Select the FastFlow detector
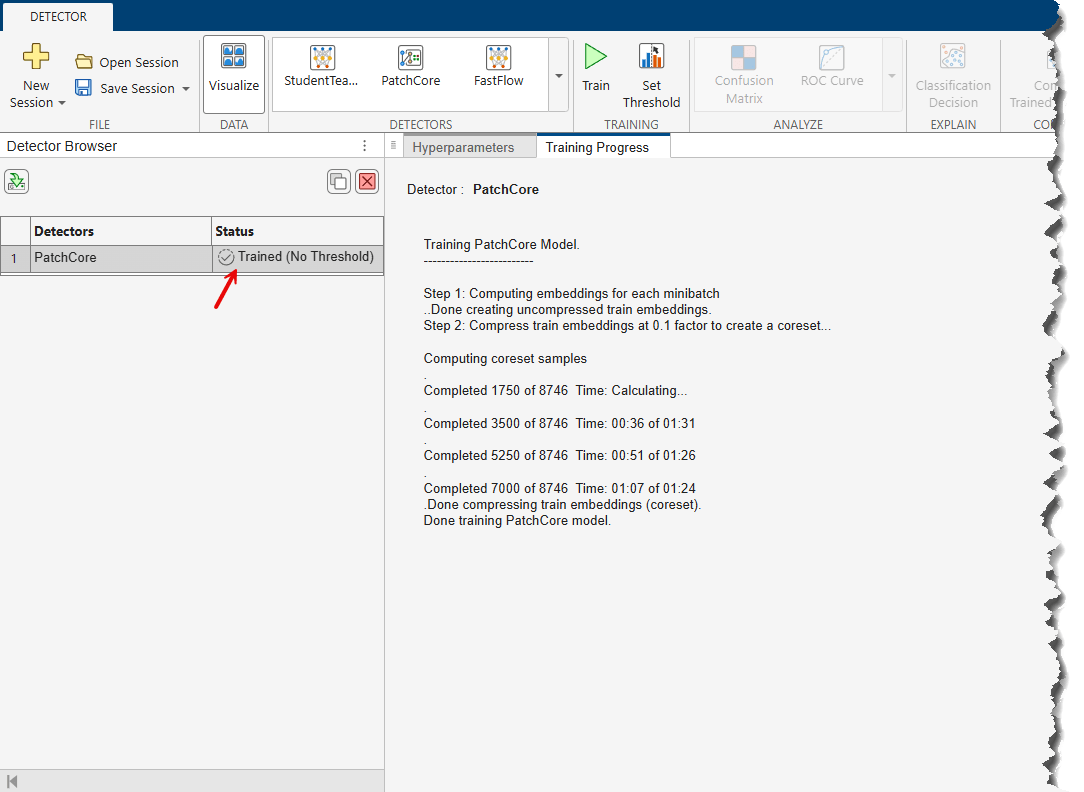Screen dimensions: 1084x792 498,67
